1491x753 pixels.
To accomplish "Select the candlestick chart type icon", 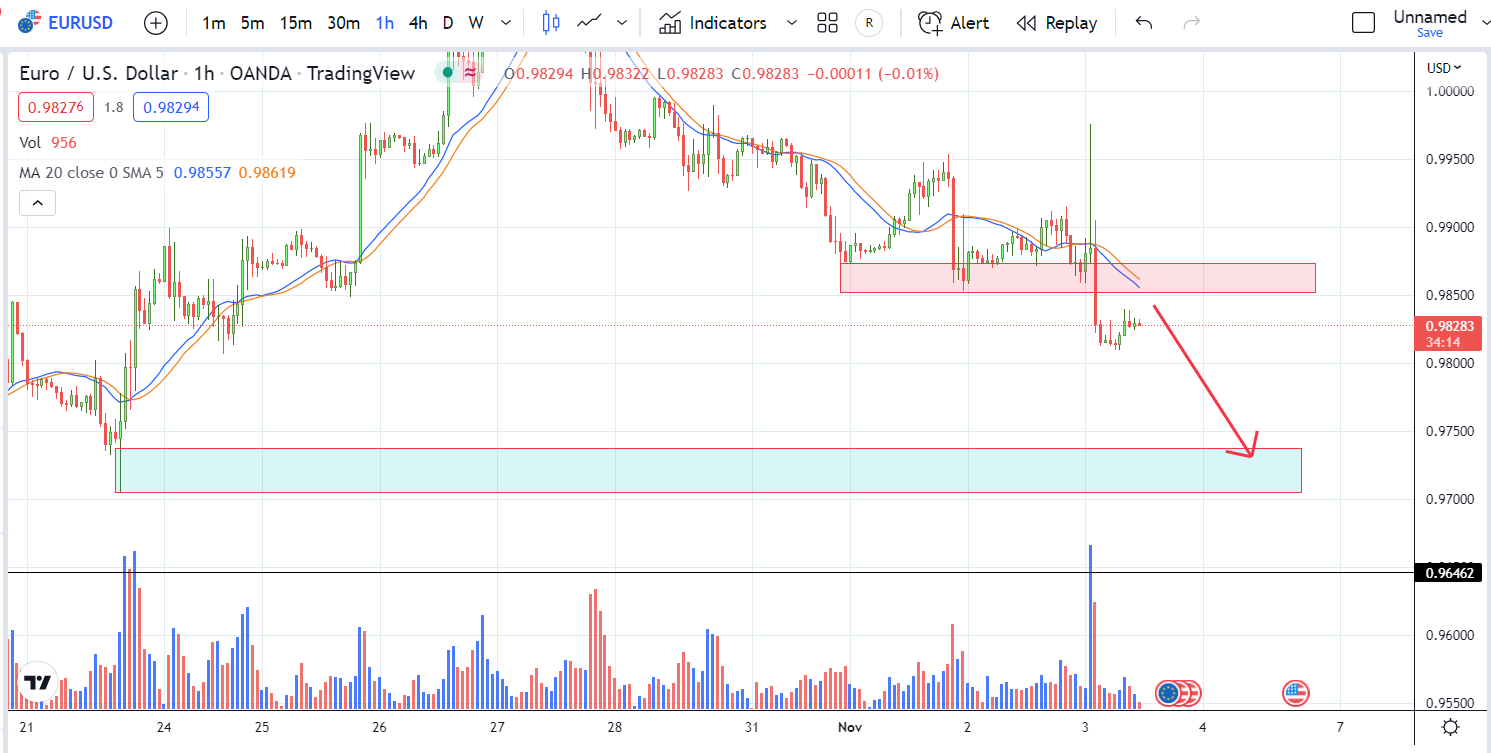I will [x=550, y=22].
